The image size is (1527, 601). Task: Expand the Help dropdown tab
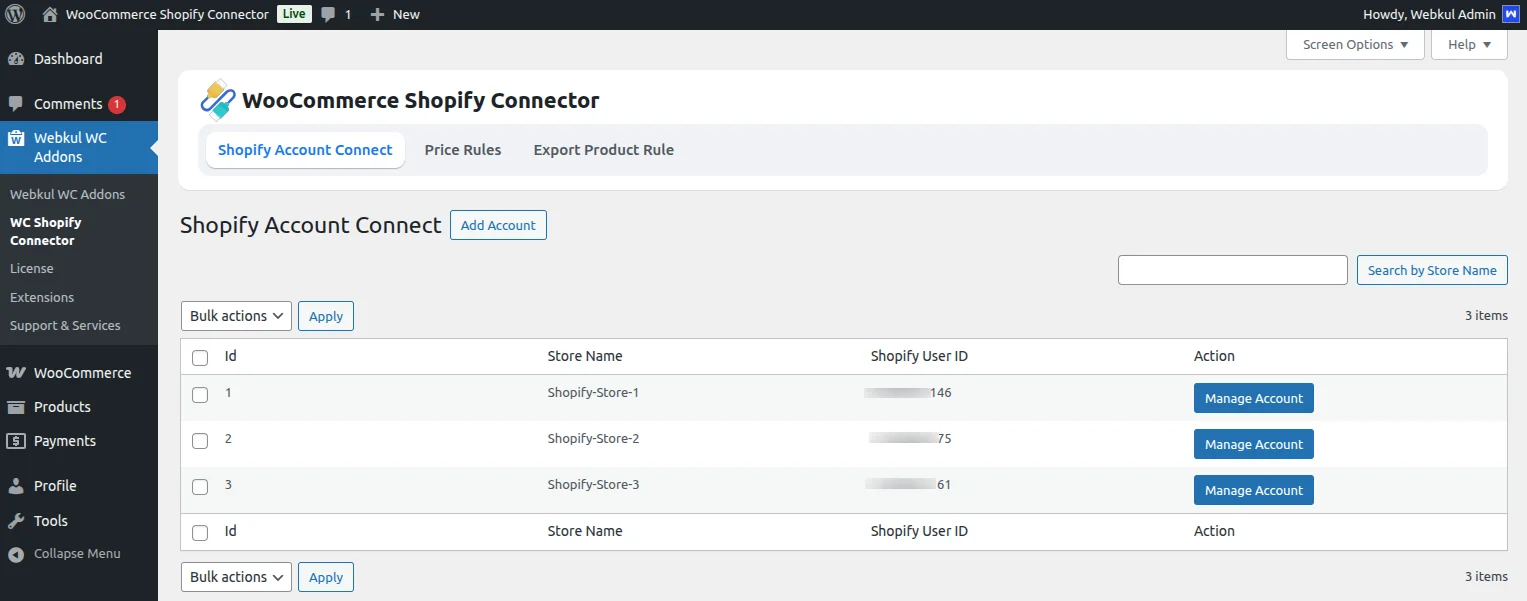pos(1469,45)
